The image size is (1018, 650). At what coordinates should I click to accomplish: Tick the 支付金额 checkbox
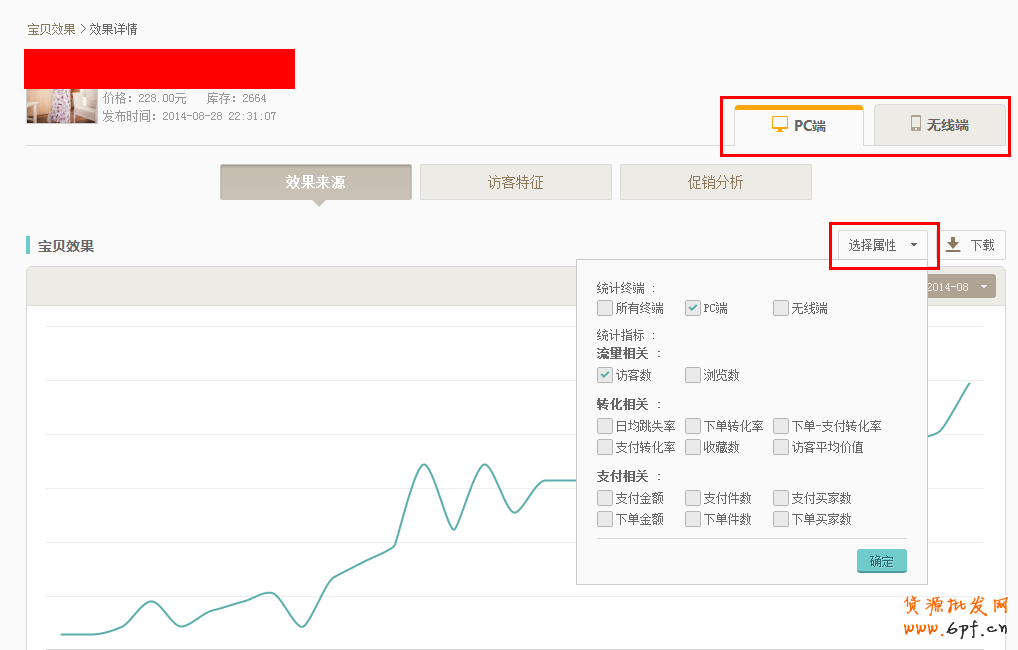click(605, 498)
